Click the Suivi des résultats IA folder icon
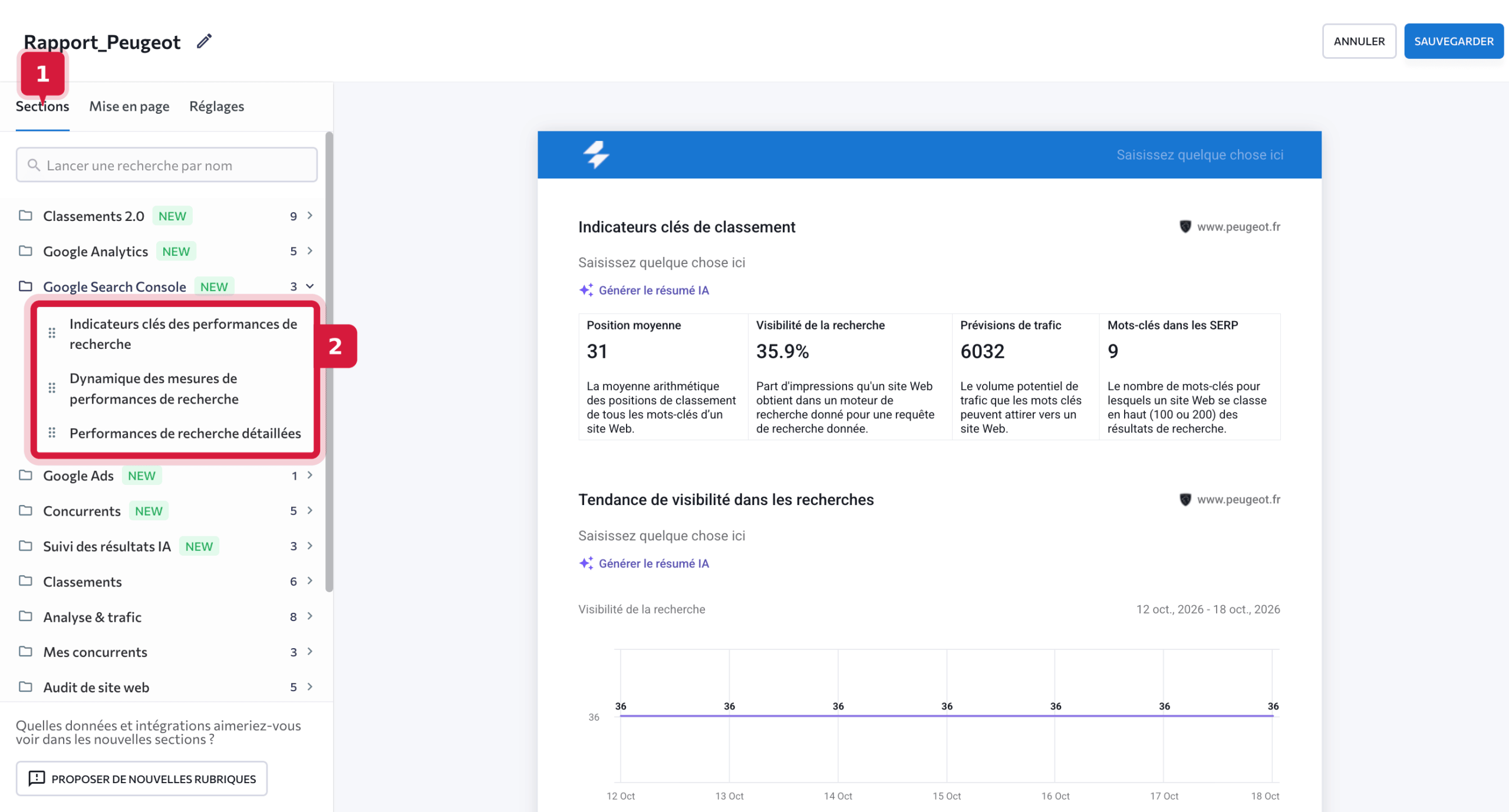The width and height of the screenshot is (1509, 812). click(25, 546)
